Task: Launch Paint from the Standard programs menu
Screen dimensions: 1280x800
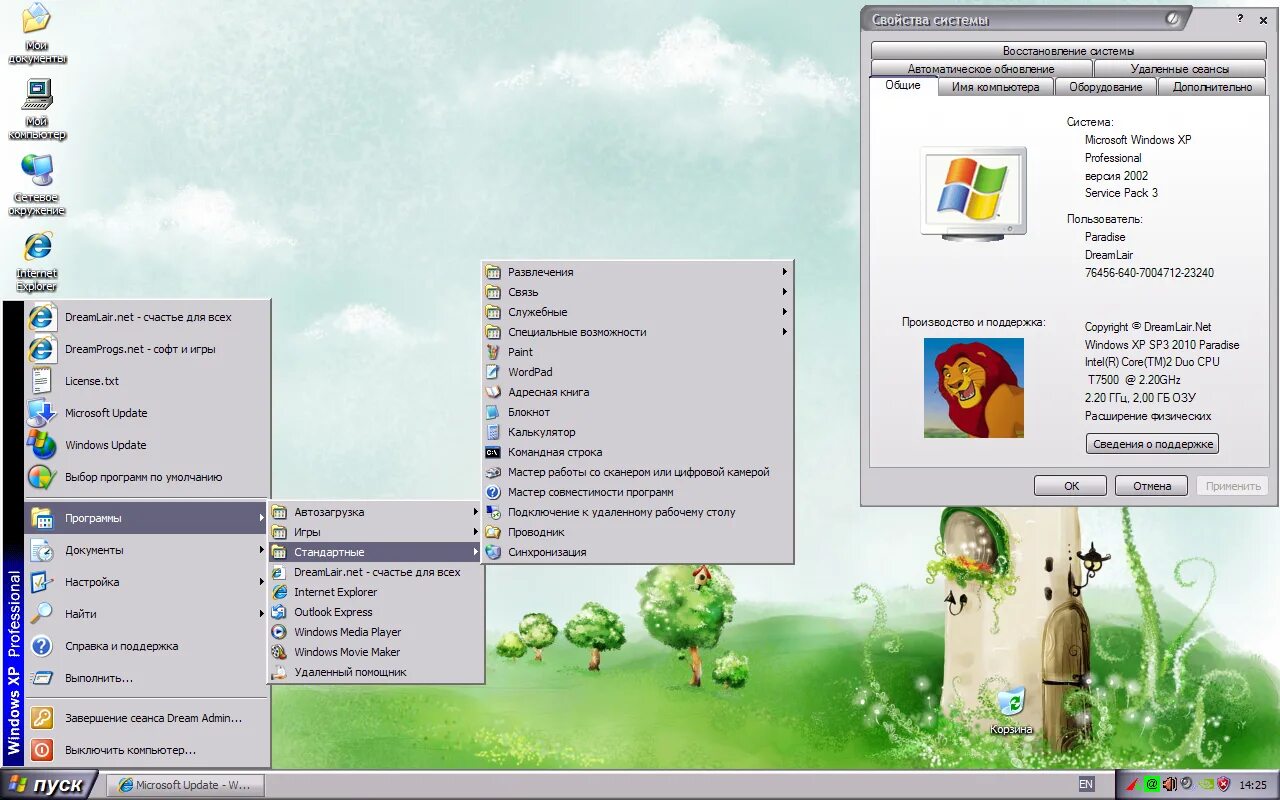Action: [518, 352]
